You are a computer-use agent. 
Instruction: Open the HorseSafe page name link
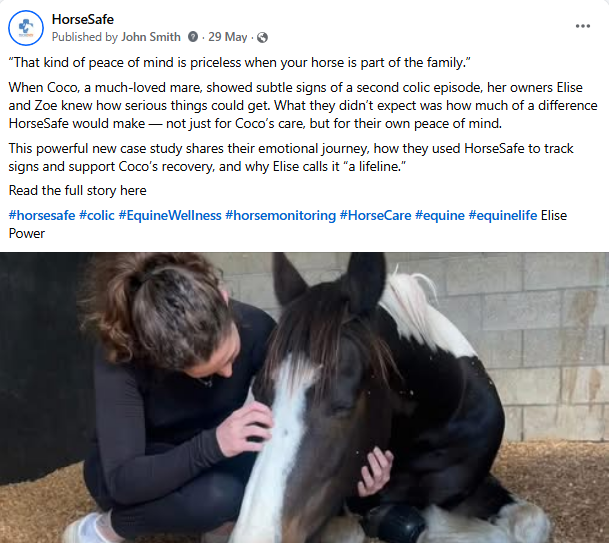point(83,19)
